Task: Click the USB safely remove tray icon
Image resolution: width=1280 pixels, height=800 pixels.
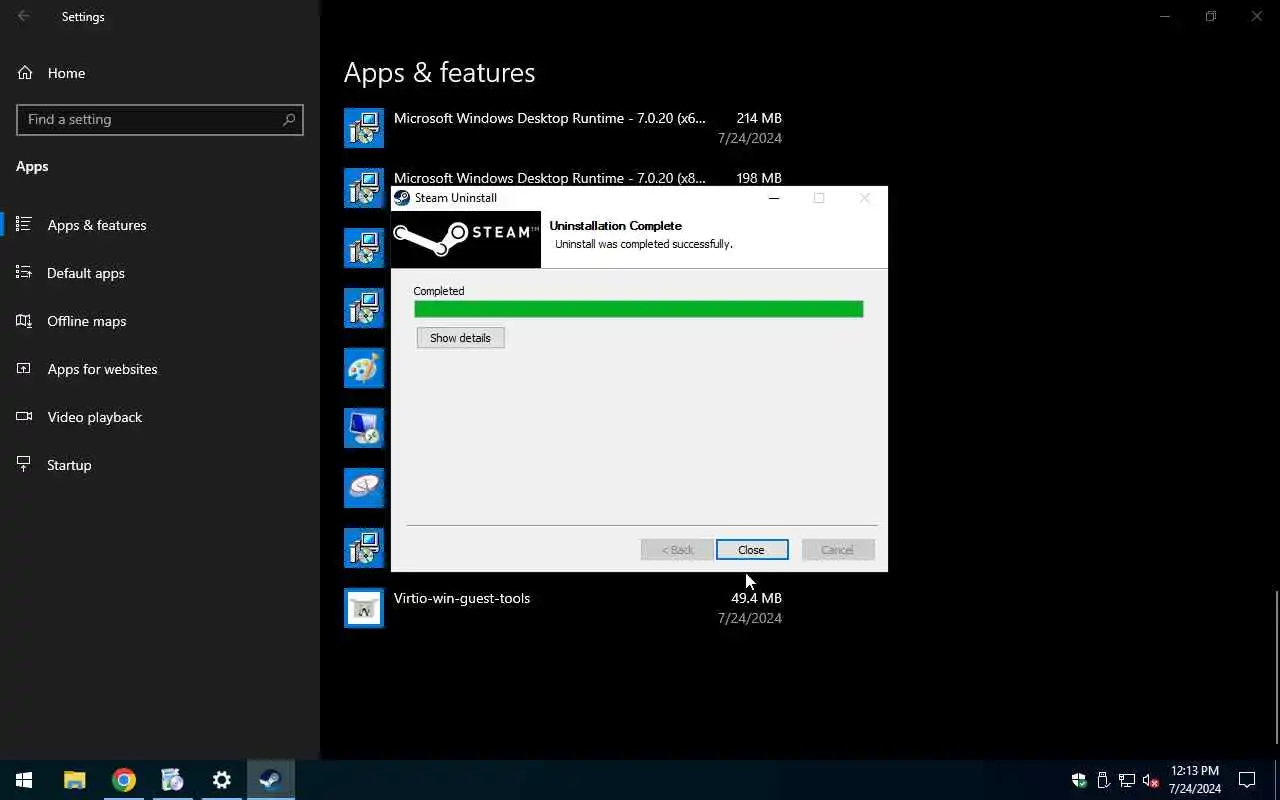Action: coord(1103,780)
